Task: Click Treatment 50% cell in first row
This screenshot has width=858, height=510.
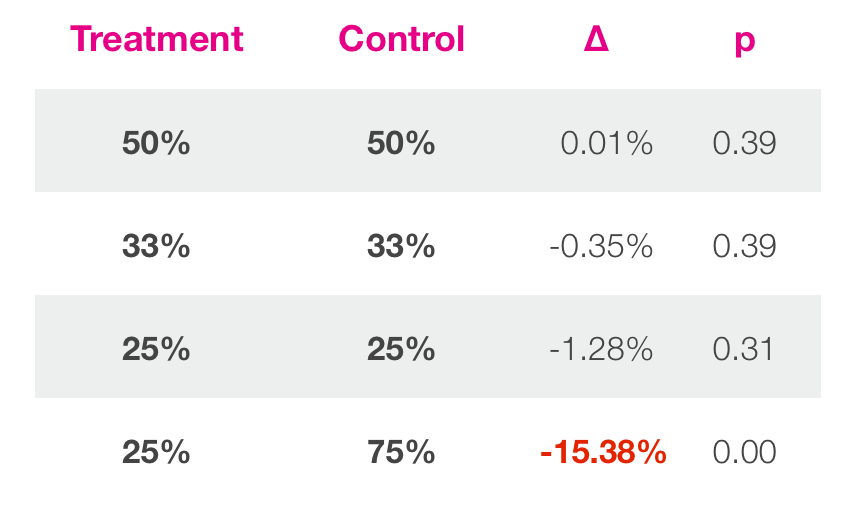Action: coord(156,143)
